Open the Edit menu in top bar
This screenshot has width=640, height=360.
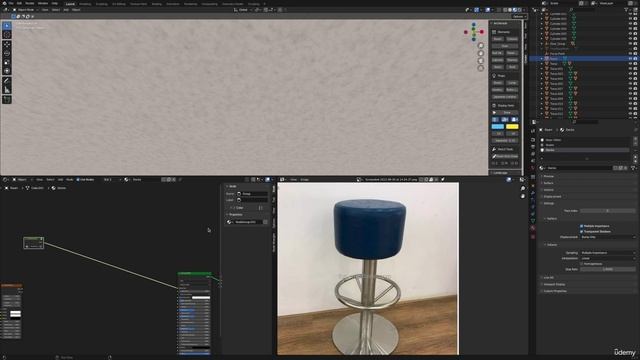pyautogui.click(x=20, y=3)
